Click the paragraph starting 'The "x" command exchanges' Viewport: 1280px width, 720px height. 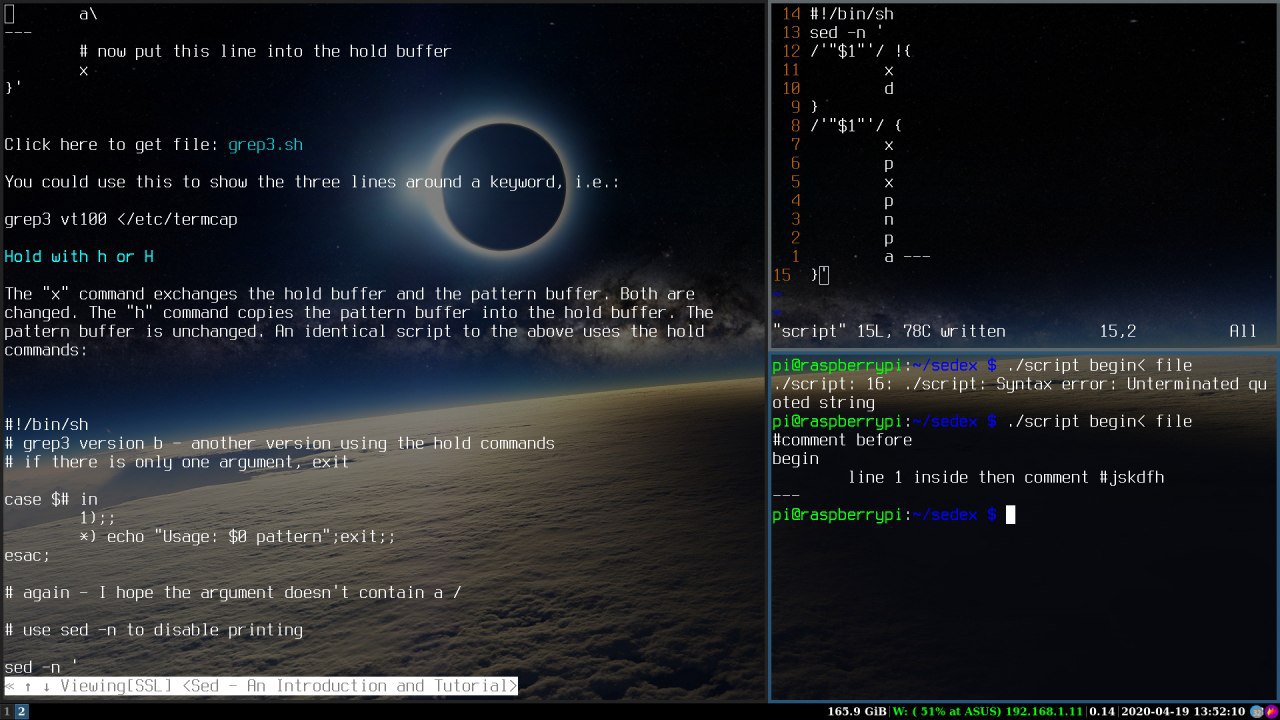click(359, 323)
